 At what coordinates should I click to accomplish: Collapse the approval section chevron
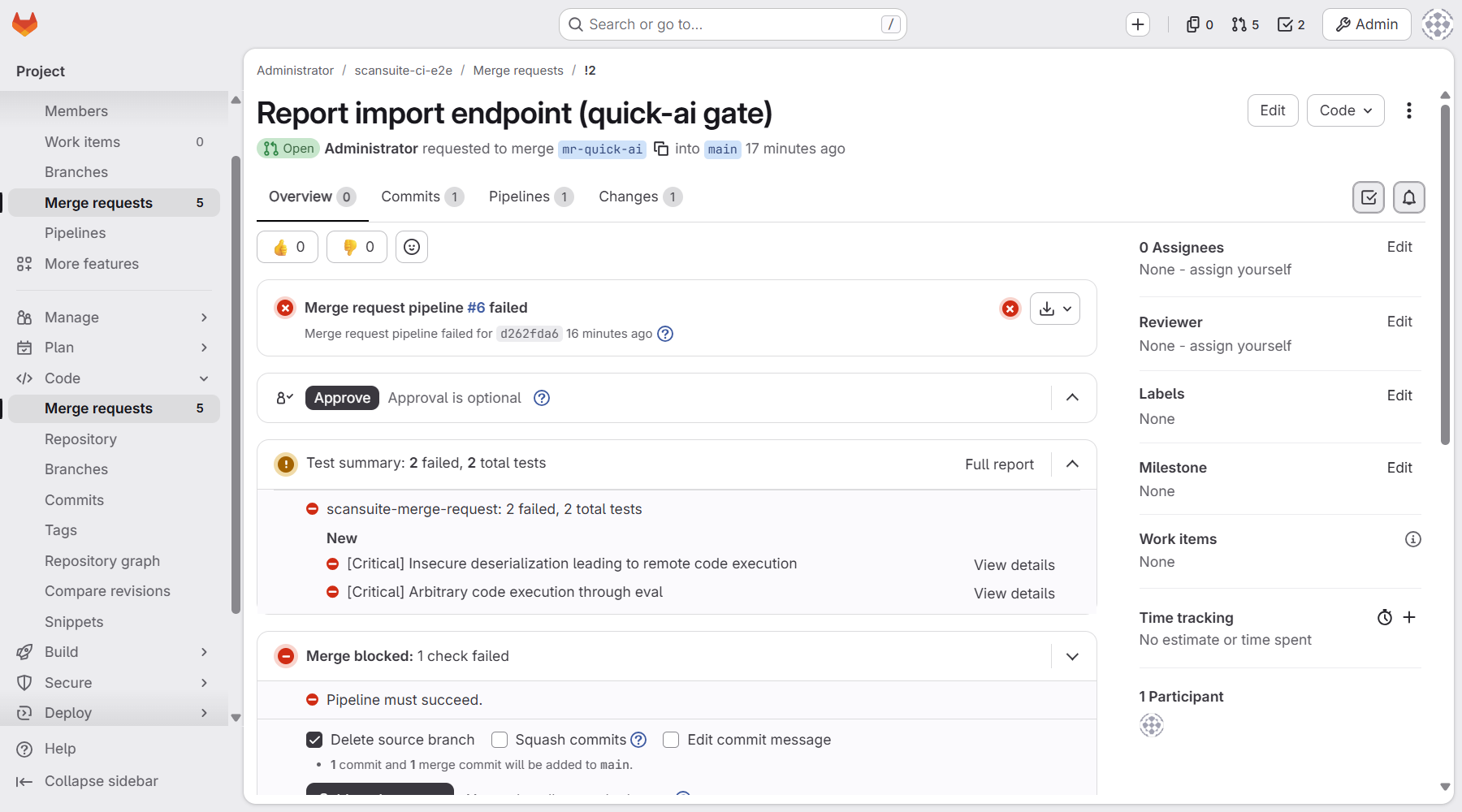click(x=1072, y=398)
